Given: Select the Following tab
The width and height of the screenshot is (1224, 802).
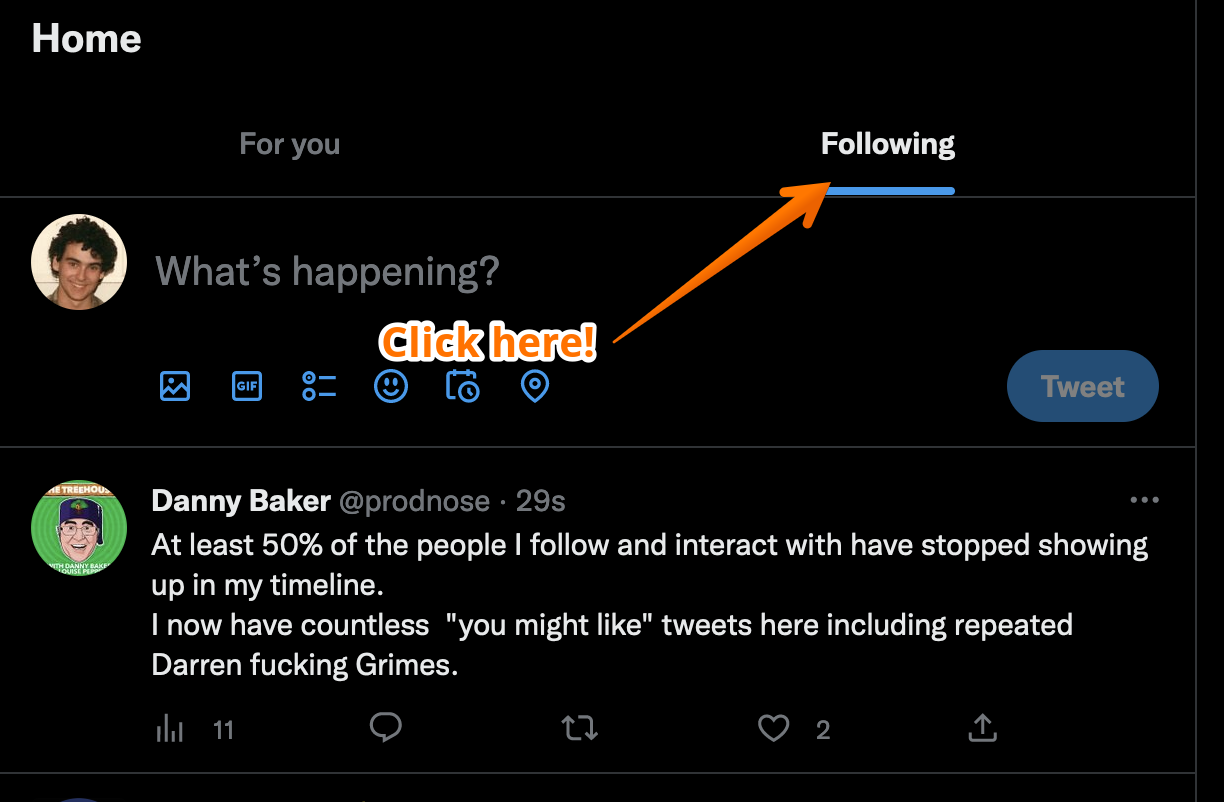Looking at the screenshot, I should click(888, 145).
